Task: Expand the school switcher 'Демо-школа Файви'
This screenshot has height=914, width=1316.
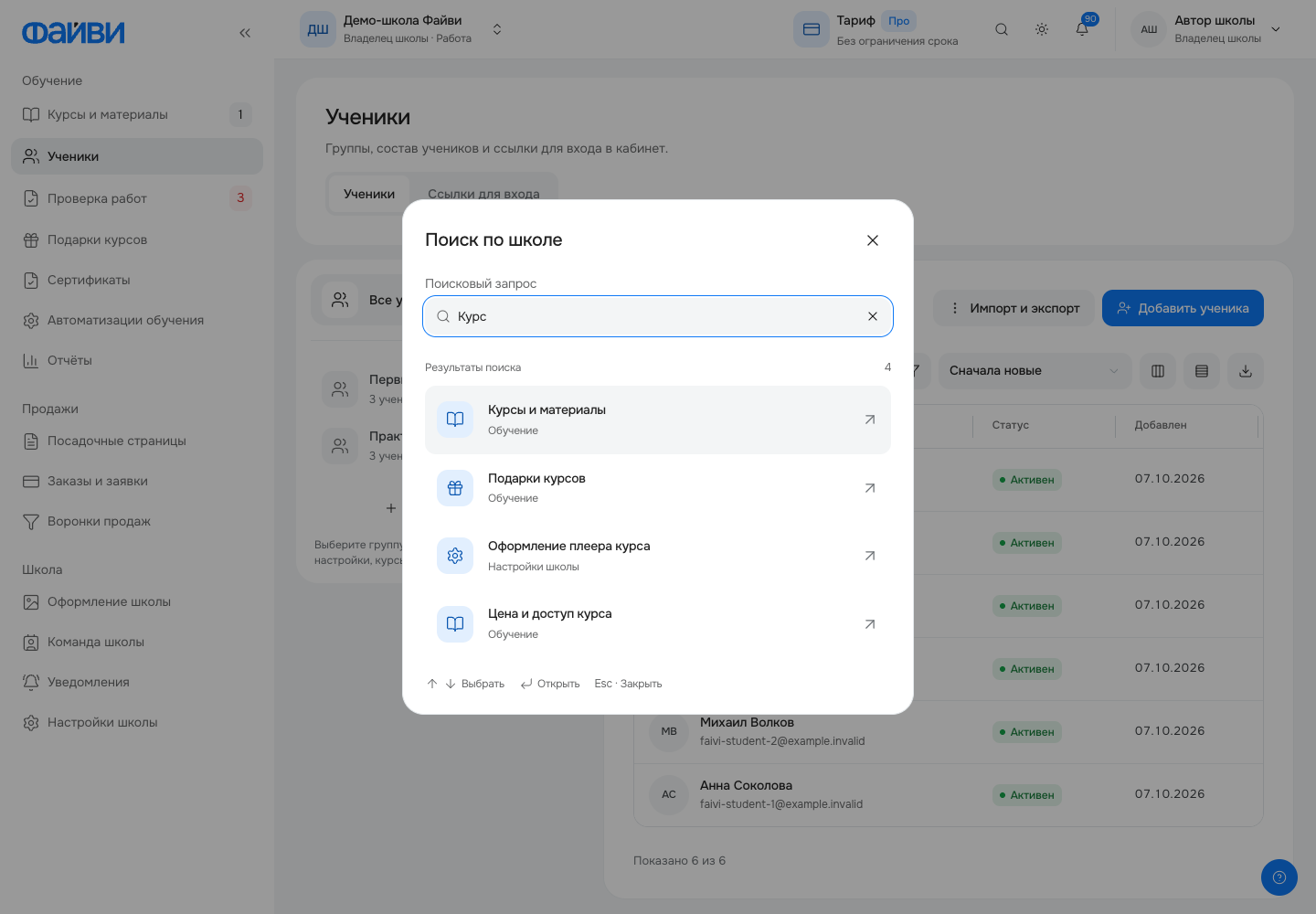Action: pos(403,29)
